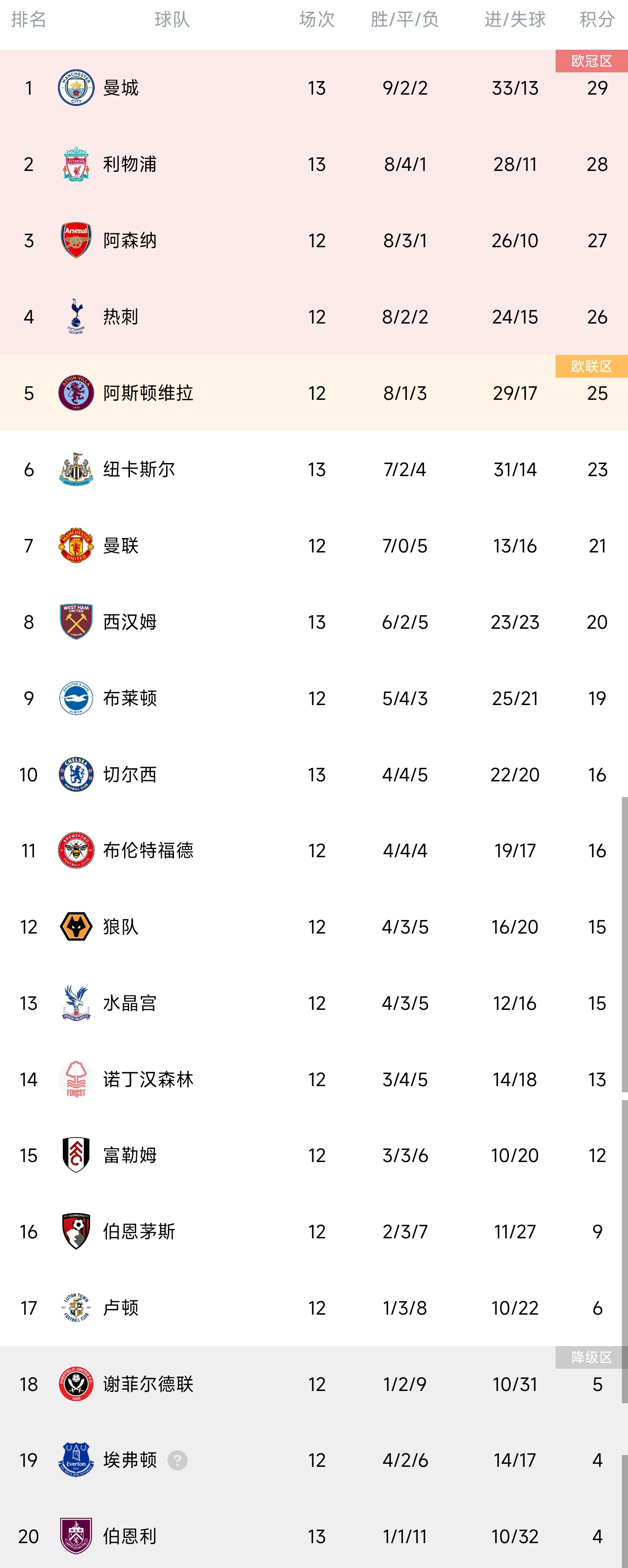628x1568 pixels.
Task: Click the Aston Villa crest
Action: click(76, 393)
